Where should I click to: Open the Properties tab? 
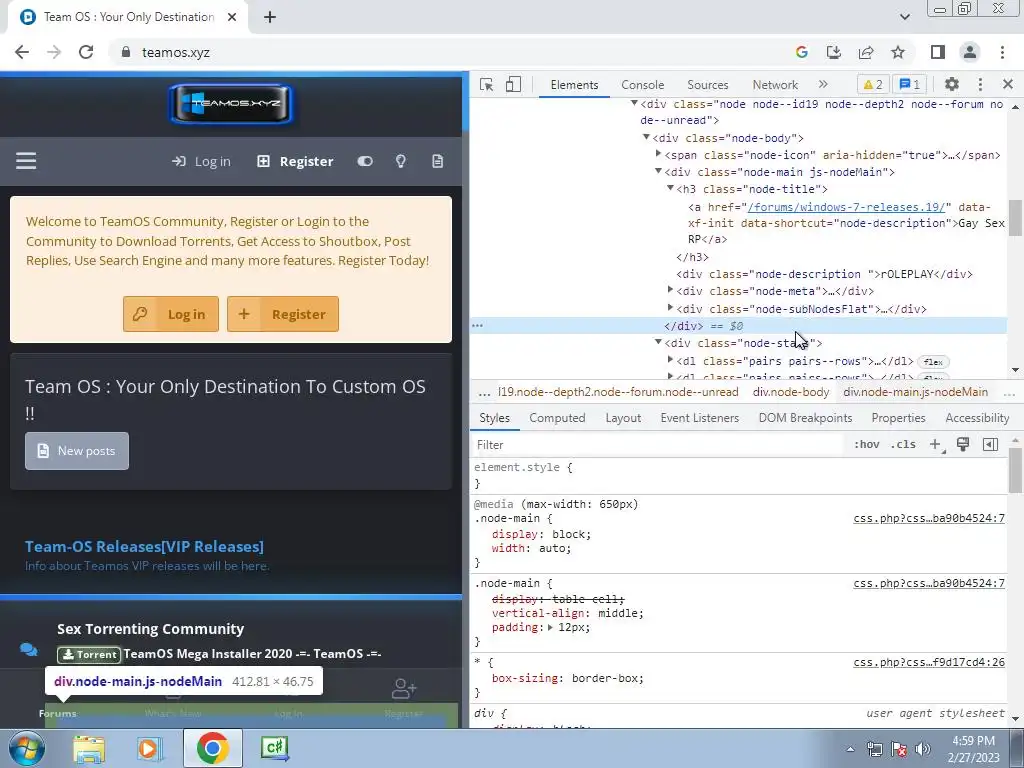[x=898, y=418]
